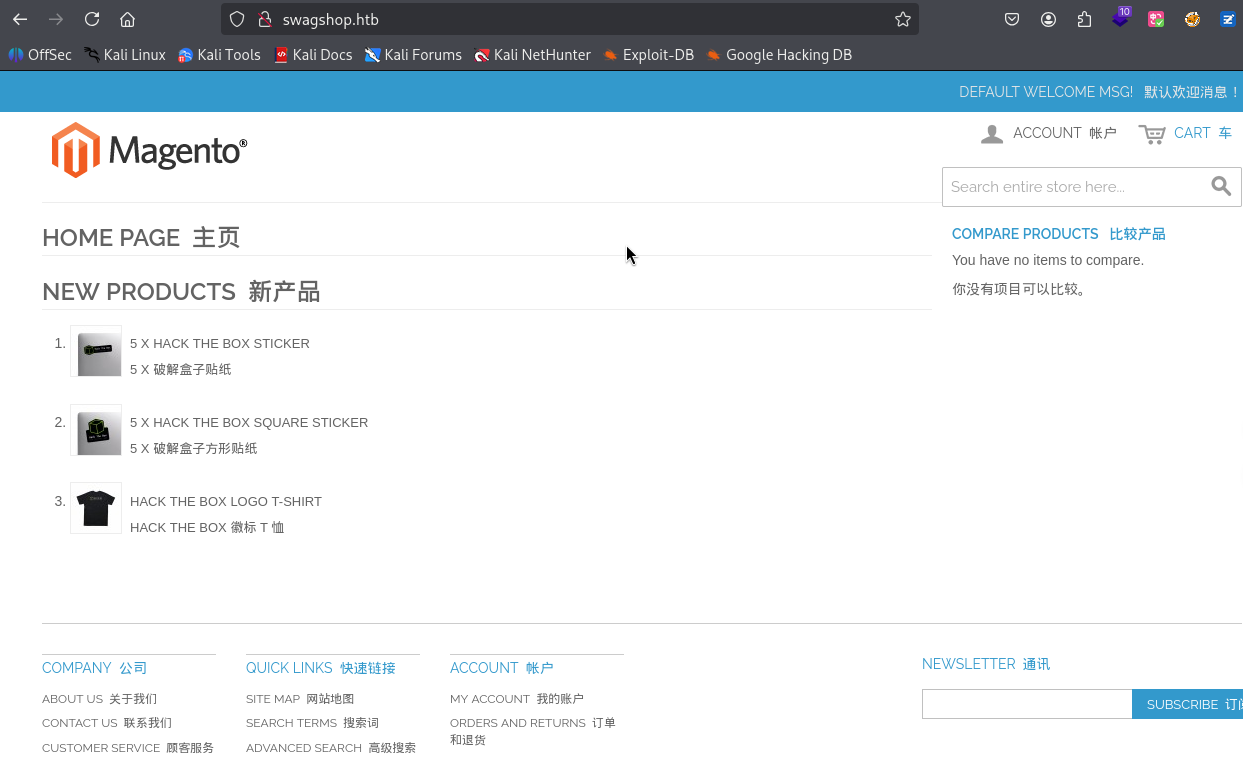Click the address bar showing swagshop.htb
This screenshot has width=1243, height=757.
(x=570, y=19)
